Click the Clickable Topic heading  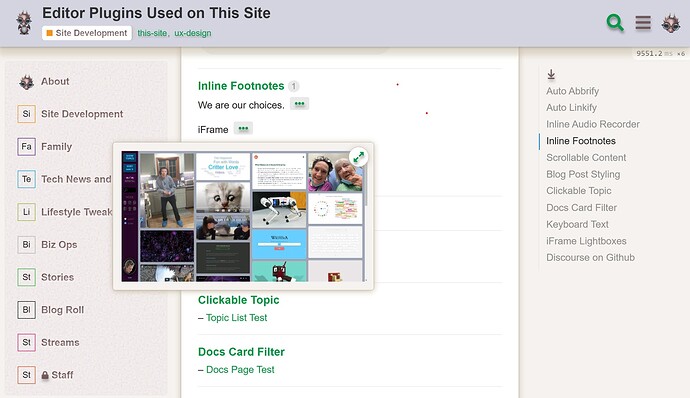239,300
